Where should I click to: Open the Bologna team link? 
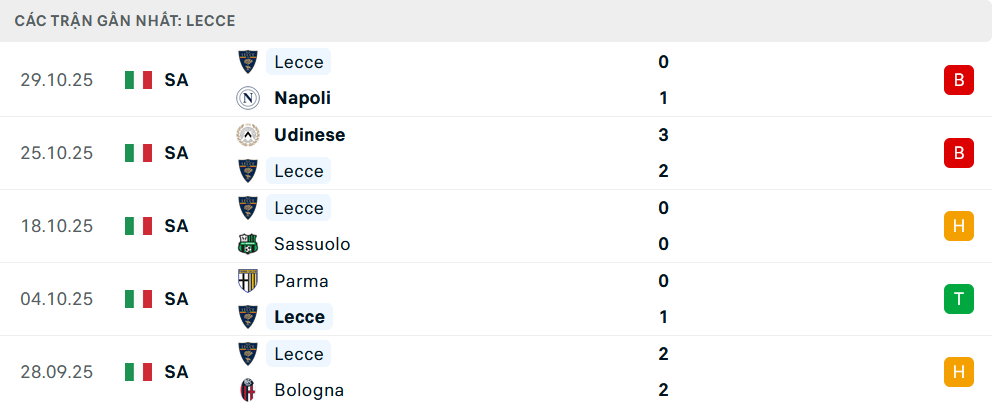click(309, 390)
